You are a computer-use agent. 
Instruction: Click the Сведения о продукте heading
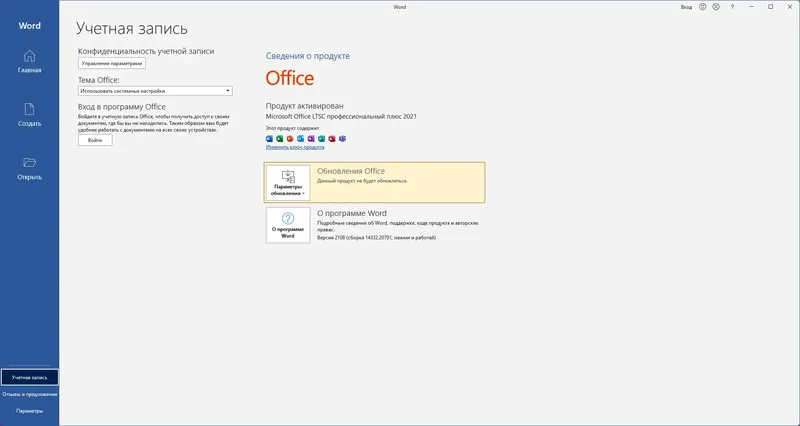308,56
